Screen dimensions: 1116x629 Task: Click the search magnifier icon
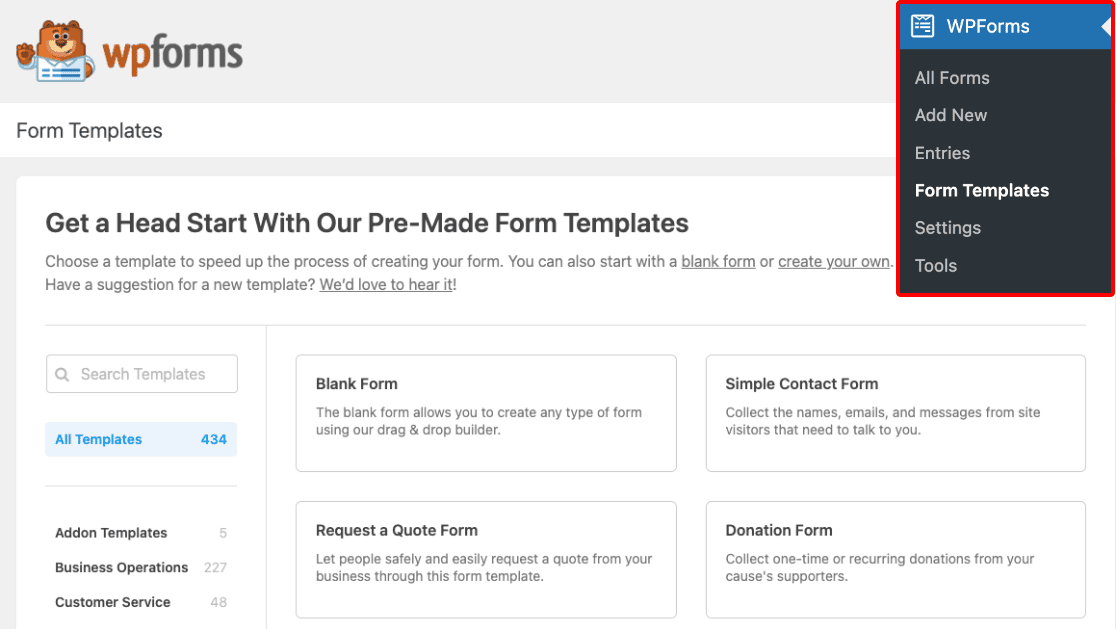63,374
